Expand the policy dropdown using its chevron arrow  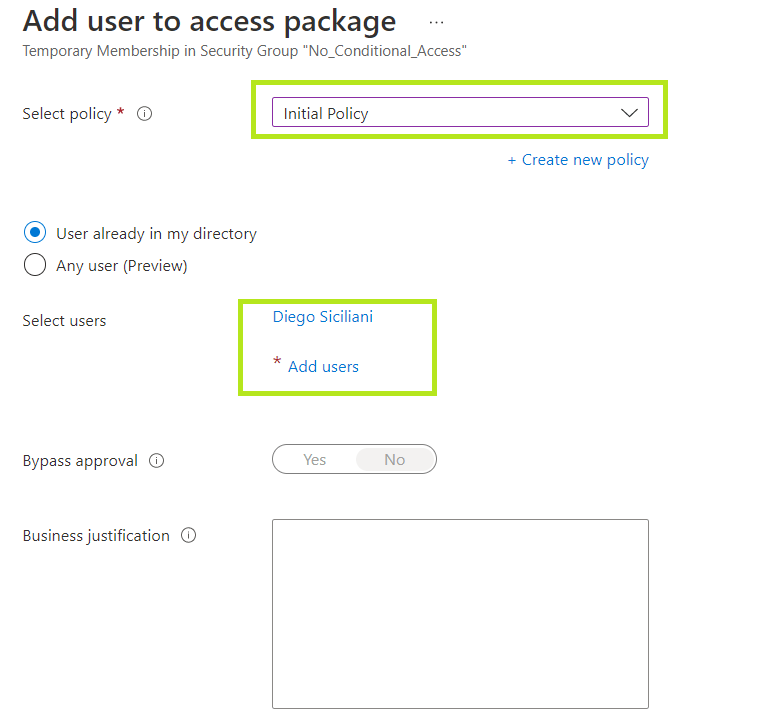coord(629,113)
